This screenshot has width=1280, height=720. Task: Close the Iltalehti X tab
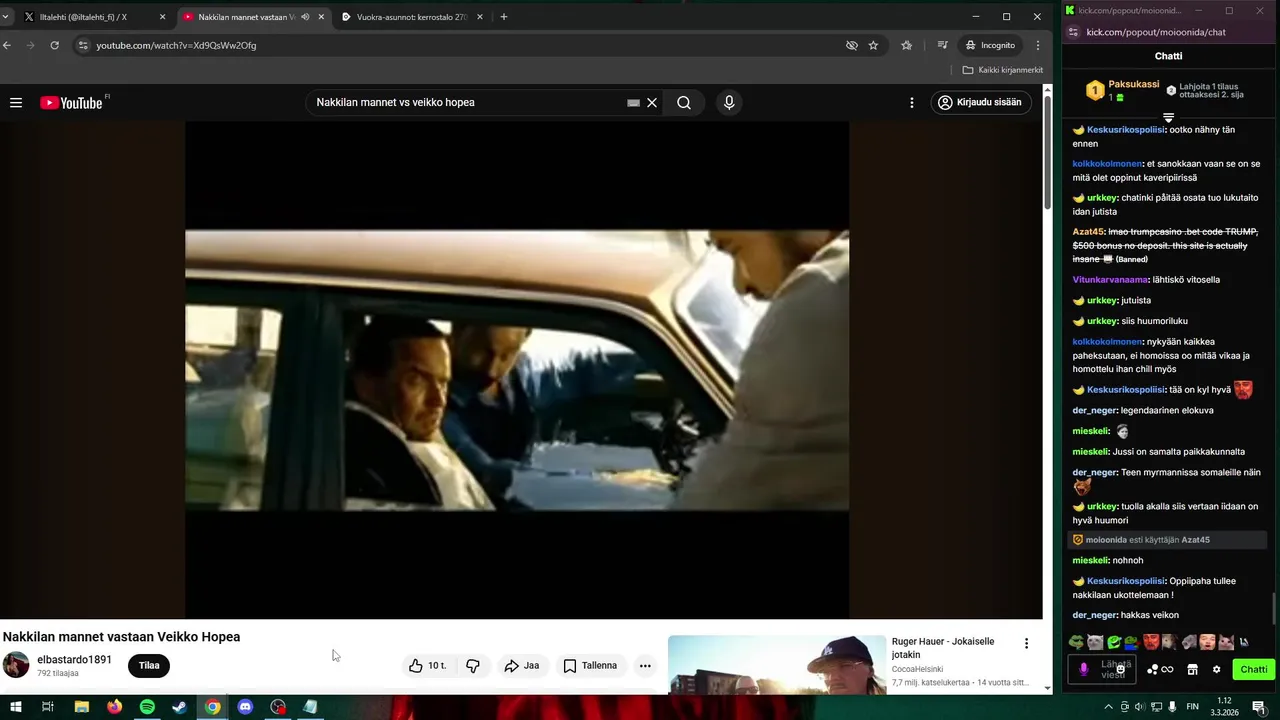pyautogui.click(x=162, y=17)
